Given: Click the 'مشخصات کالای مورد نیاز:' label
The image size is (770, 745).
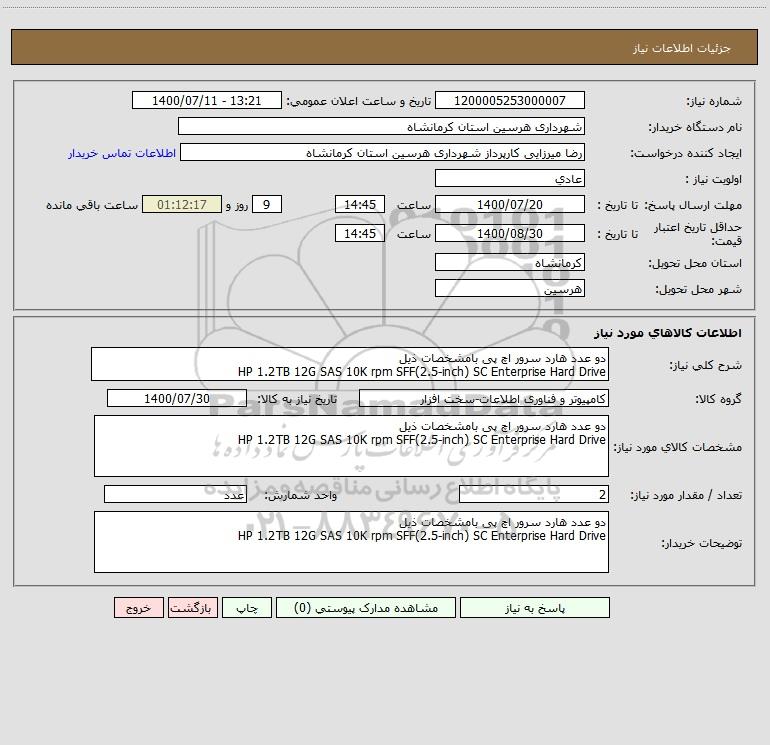Looking at the screenshot, I should coord(677,447).
